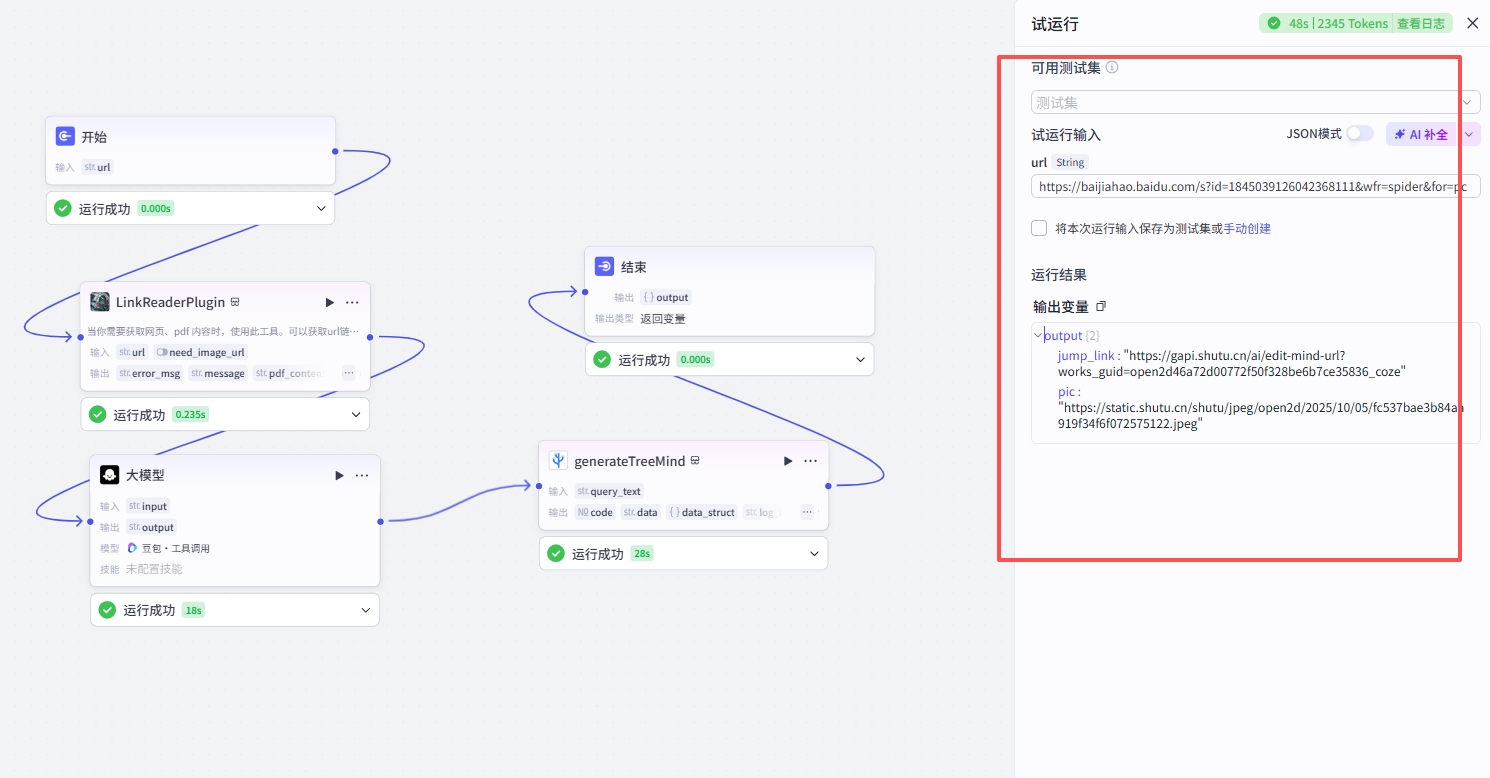Select the LinkReaderPlugin node thumbnail icon

pos(100,302)
